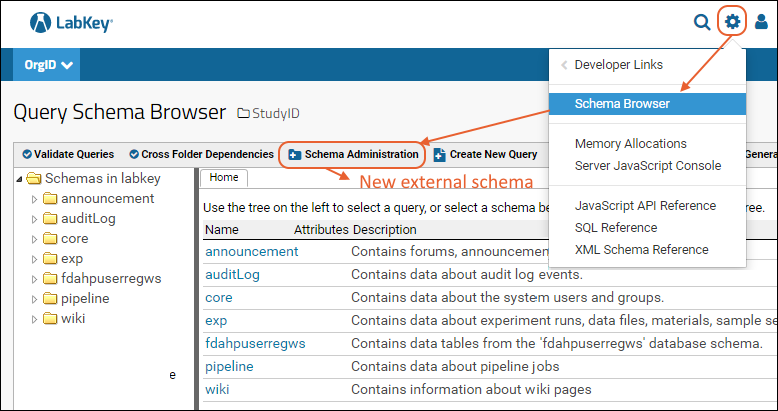This screenshot has width=778, height=411.
Task: Open the admin gear menu
Action: click(x=733, y=21)
